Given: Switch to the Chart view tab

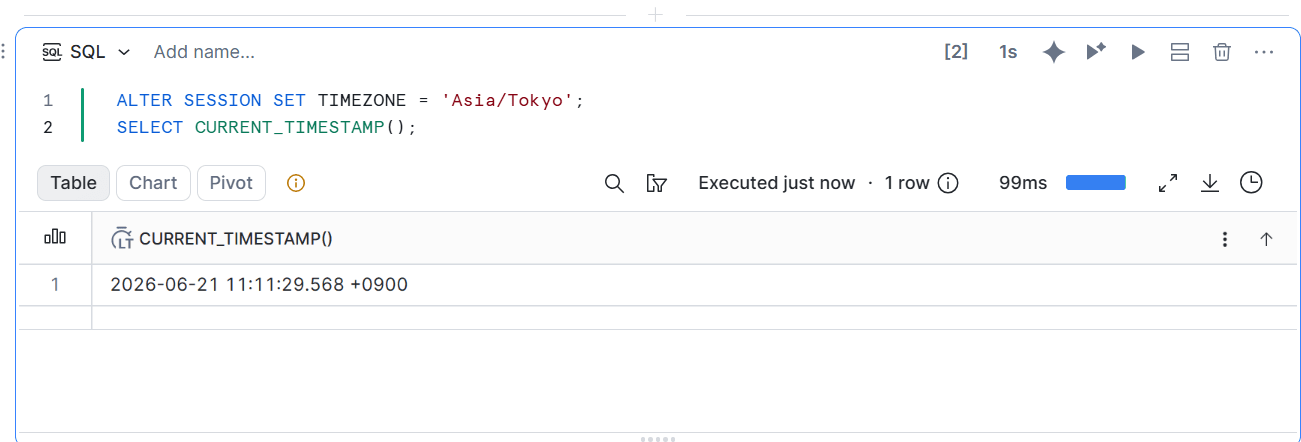Looking at the screenshot, I should click(153, 183).
